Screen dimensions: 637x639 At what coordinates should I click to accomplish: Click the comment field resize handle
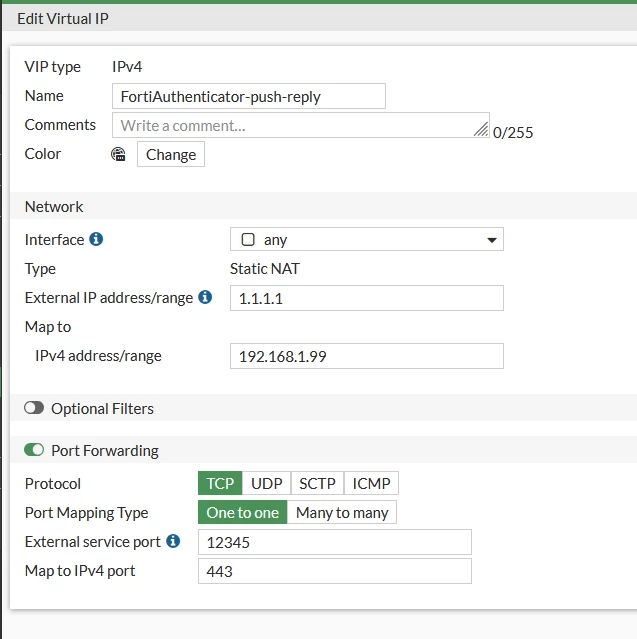point(481,130)
